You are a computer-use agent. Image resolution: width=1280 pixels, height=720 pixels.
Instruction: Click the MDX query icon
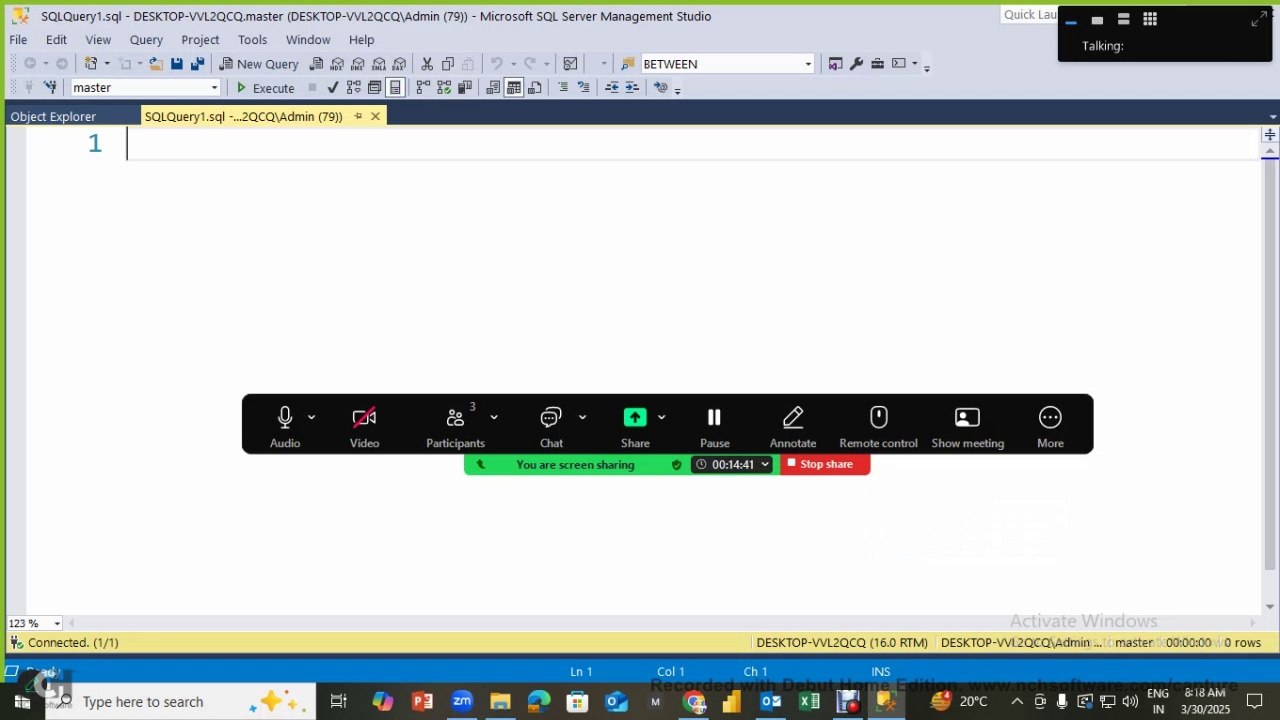click(337, 64)
